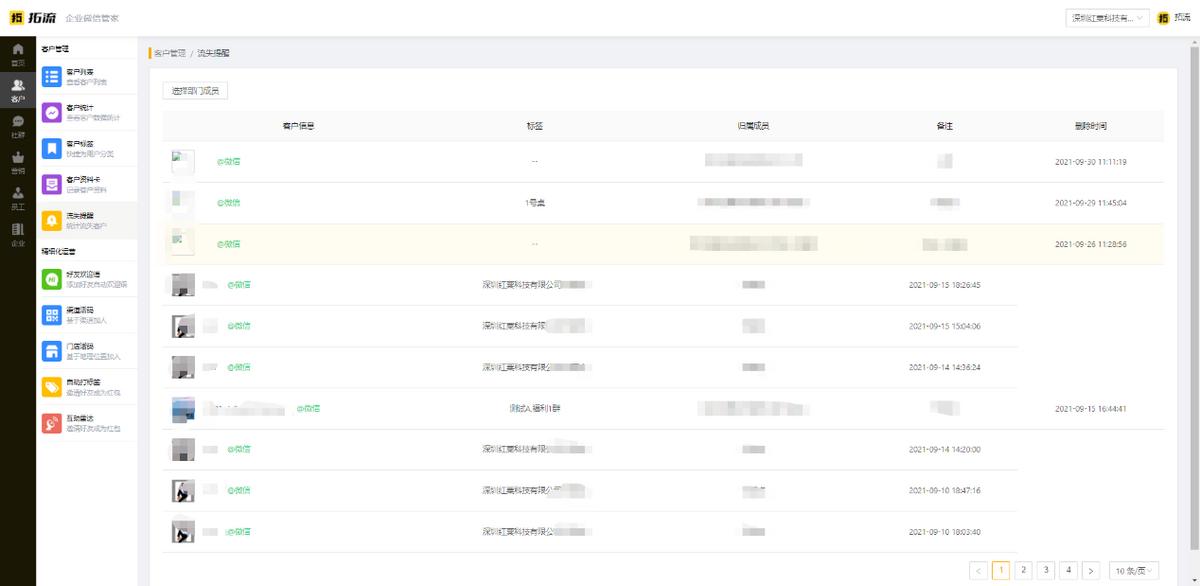Image resolution: width=1200 pixels, height=586 pixels.
Task: Open 客户统计 customer statistics
Action: 85,113
